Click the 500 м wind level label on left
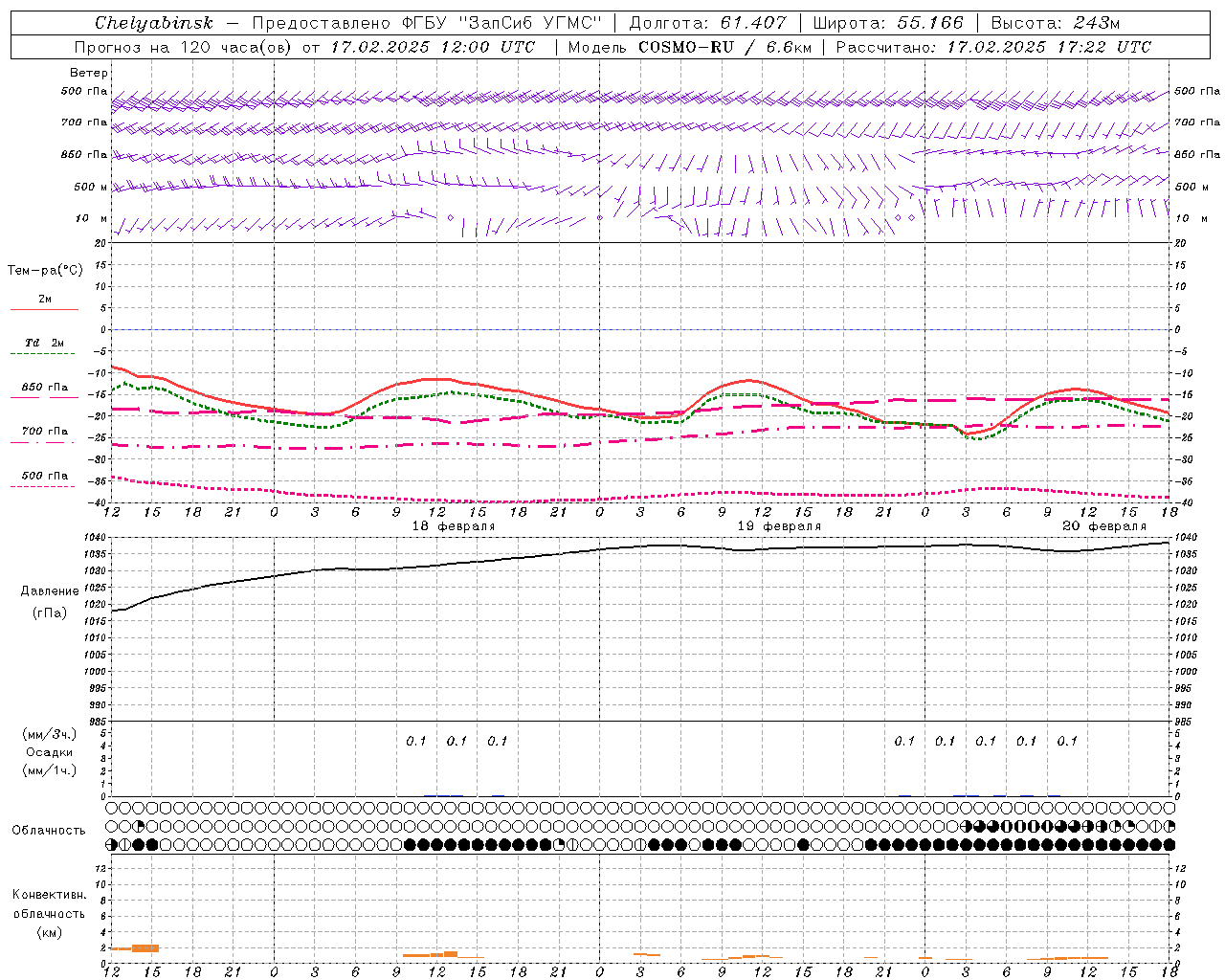 (91, 187)
